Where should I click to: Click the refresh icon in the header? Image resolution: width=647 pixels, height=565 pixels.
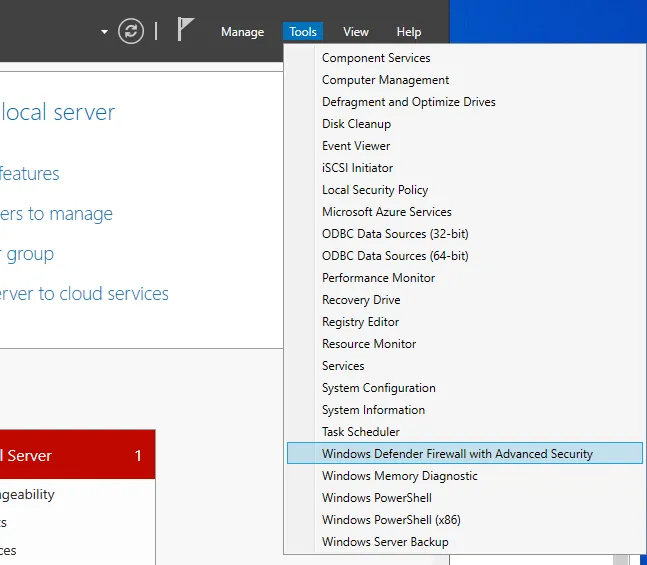coord(131,31)
